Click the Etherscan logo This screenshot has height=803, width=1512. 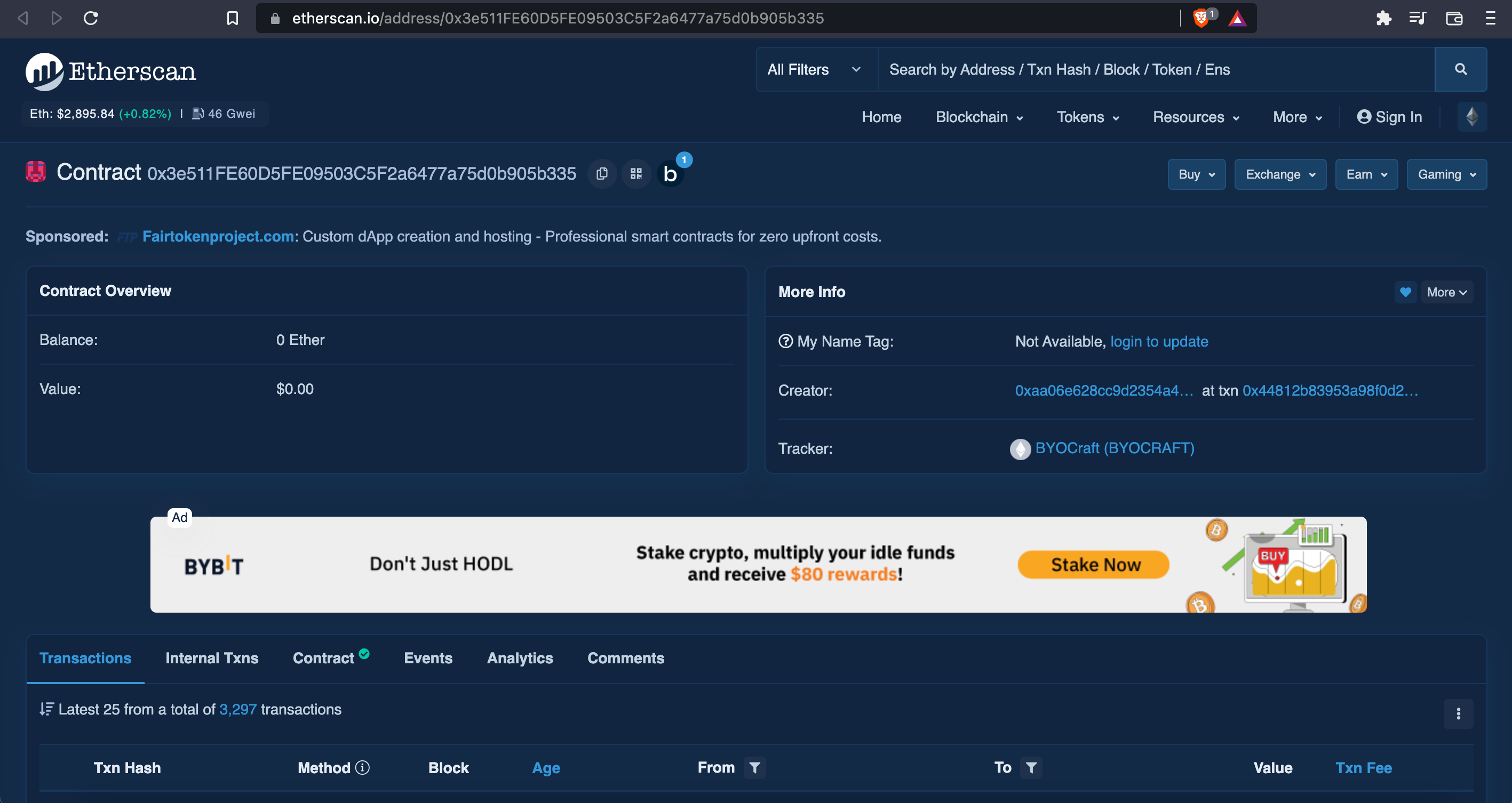(x=111, y=71)
